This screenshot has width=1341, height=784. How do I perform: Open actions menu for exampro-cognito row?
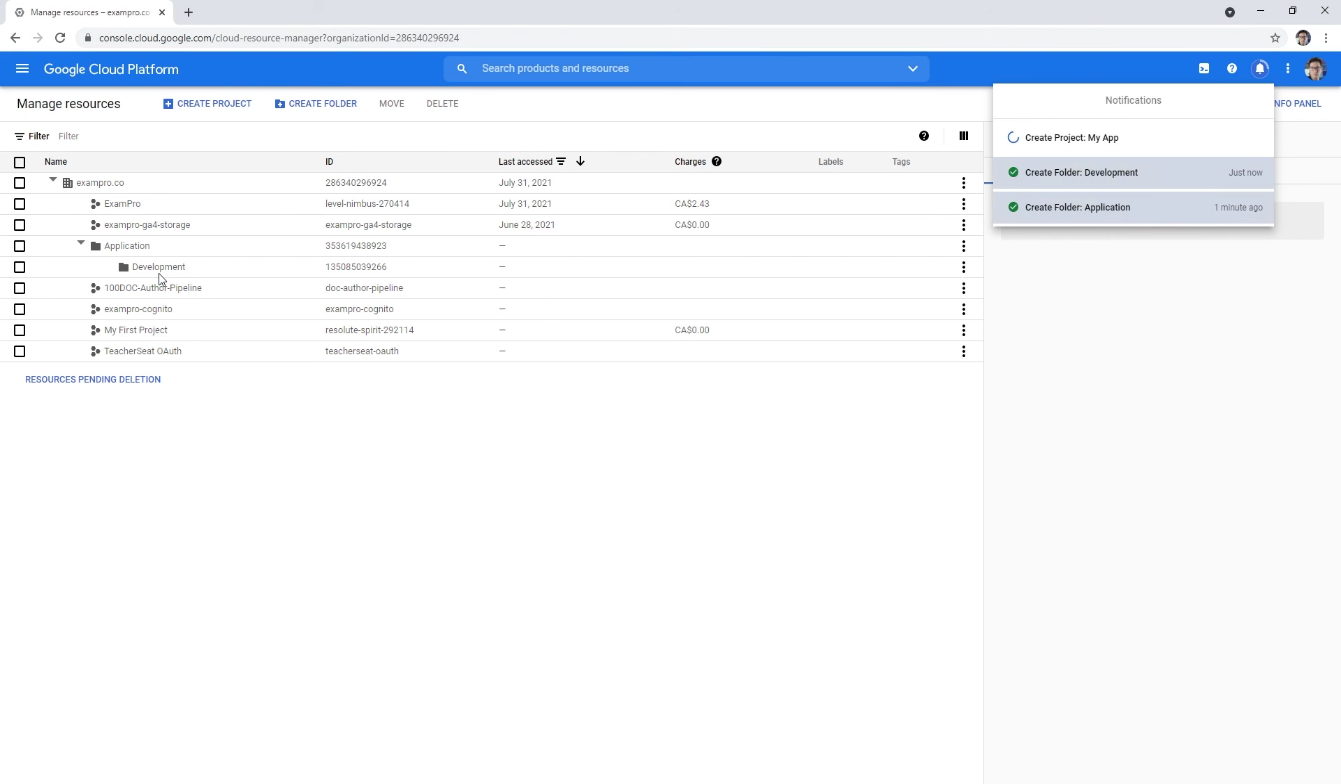click(964, 309)
